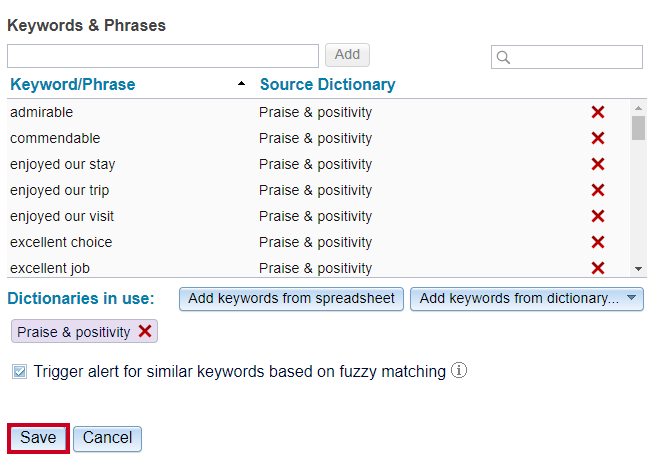Sort by Keyword/Phrase column arrow
This screenshot has width=657, height=465.
pyautogui.click(x=241, y=84)
